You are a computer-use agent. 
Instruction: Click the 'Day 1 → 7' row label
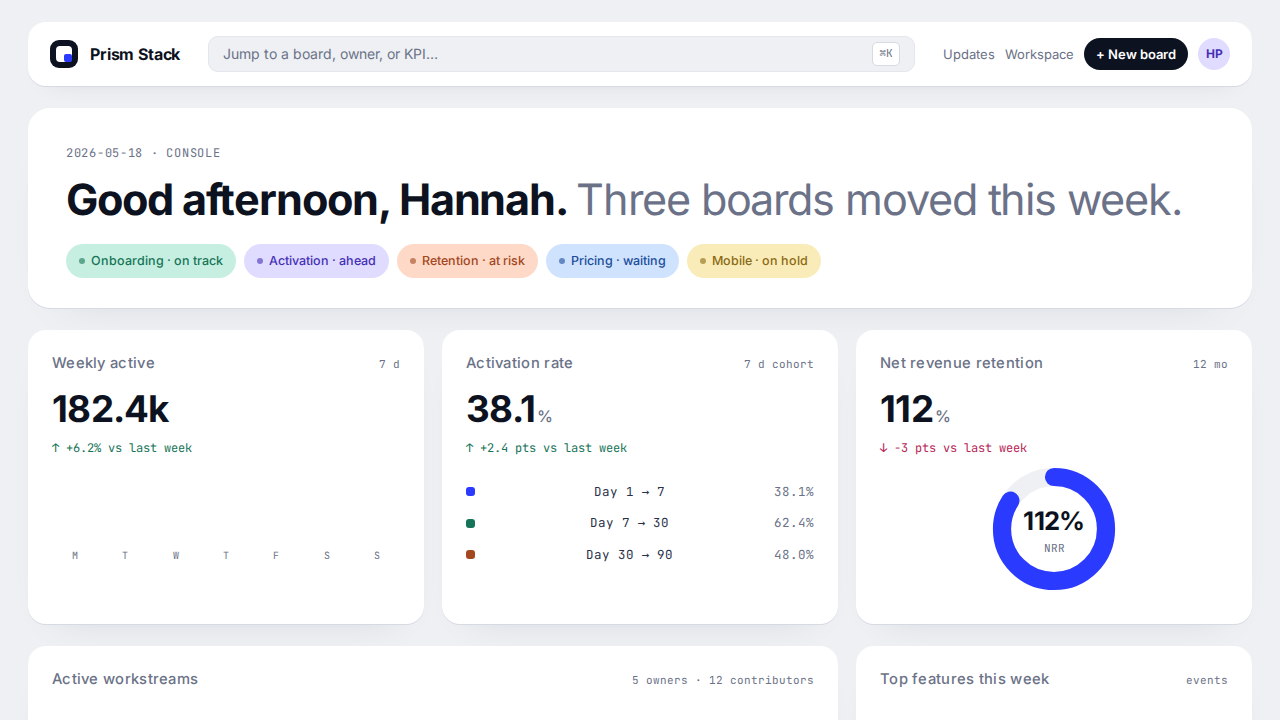629,492
